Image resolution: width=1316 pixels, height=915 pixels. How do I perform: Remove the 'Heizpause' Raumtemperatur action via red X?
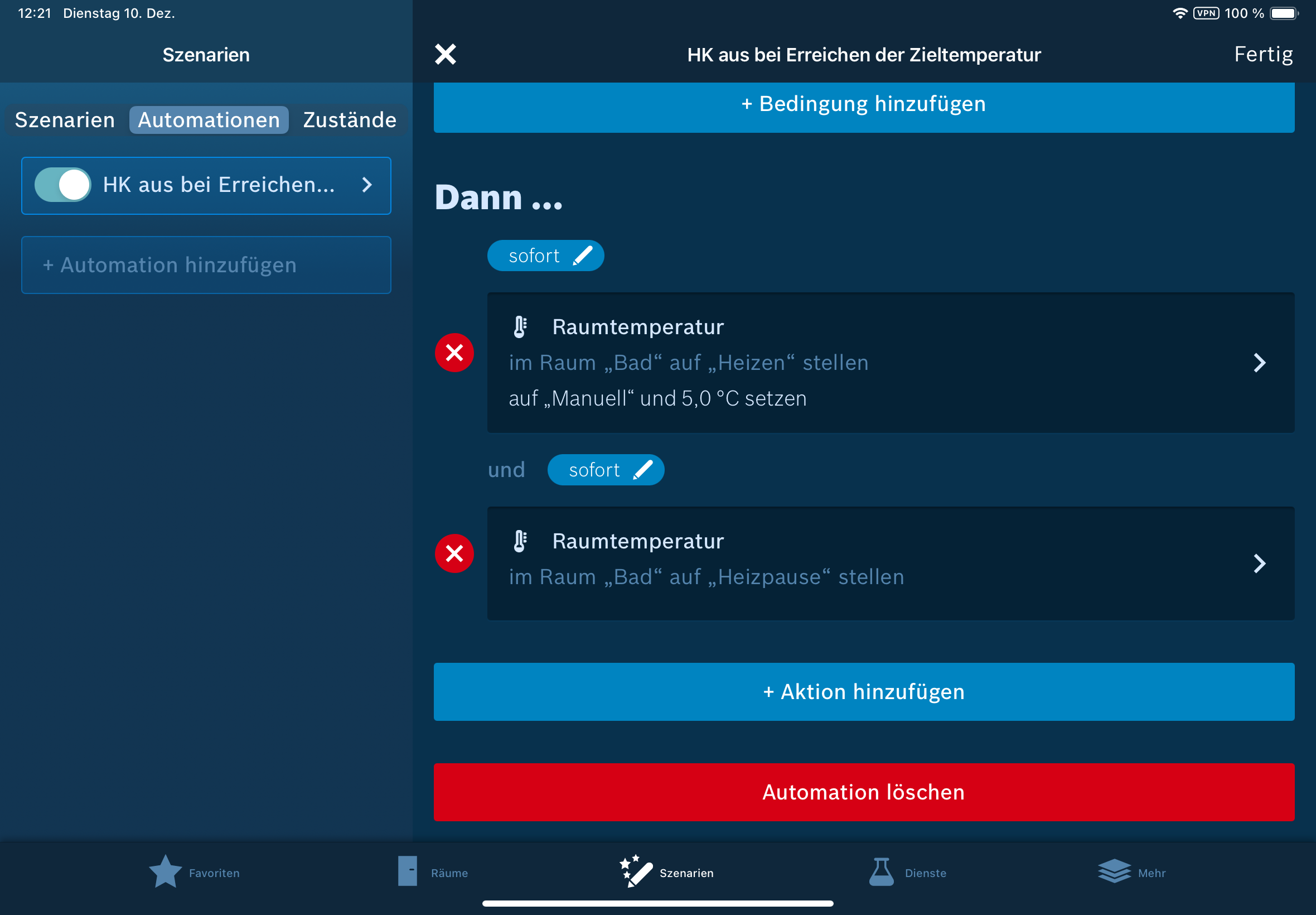coord(454,553)
